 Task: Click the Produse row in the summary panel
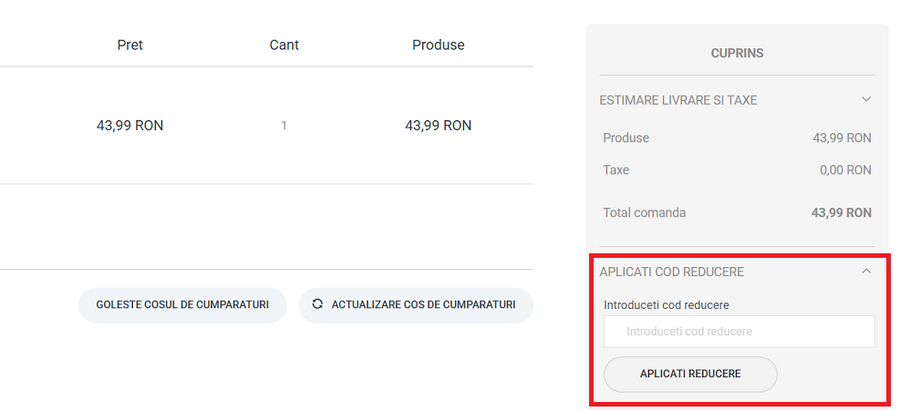(626, 138)
